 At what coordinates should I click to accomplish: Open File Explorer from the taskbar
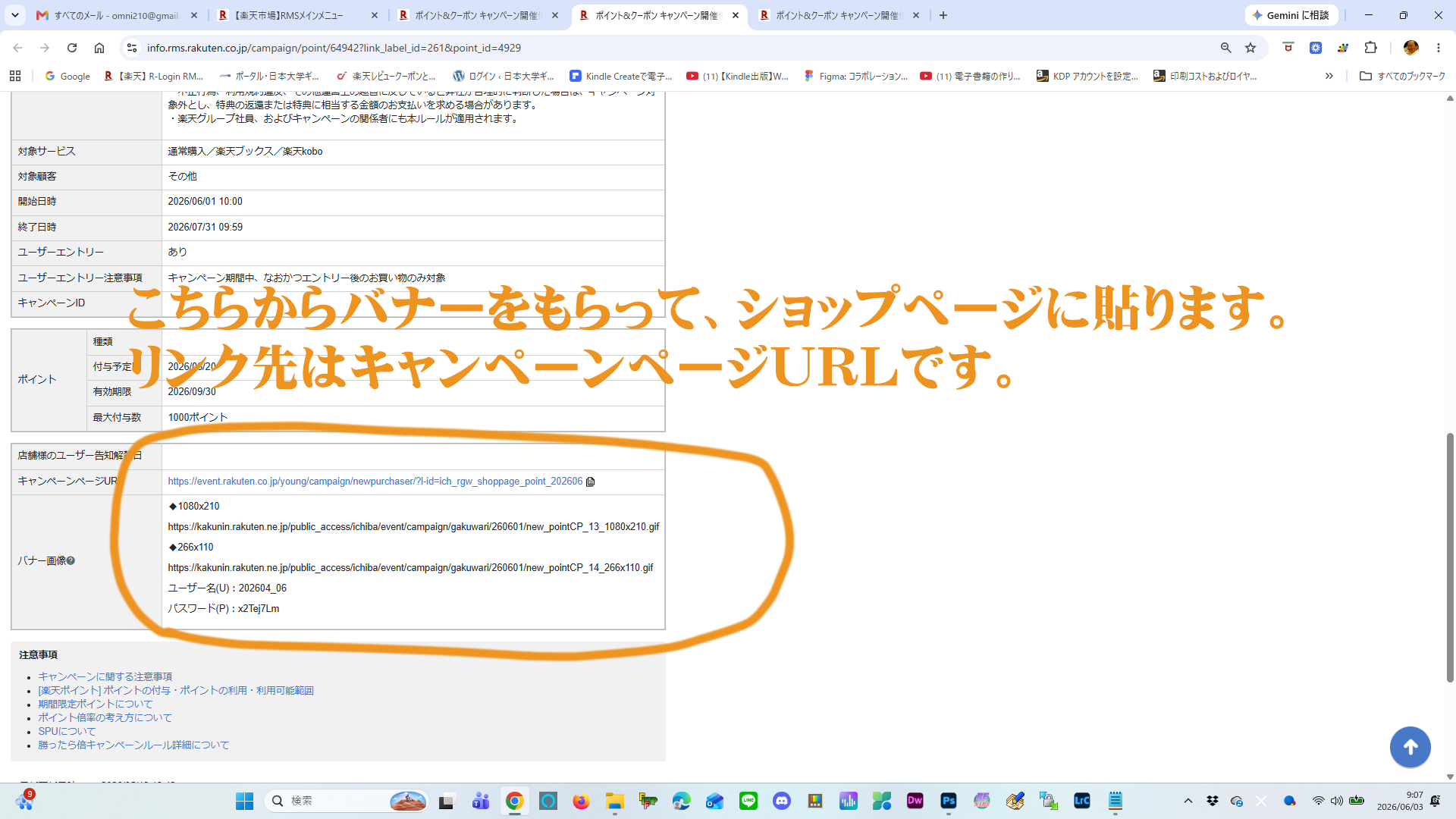click(x=615, y=801)
